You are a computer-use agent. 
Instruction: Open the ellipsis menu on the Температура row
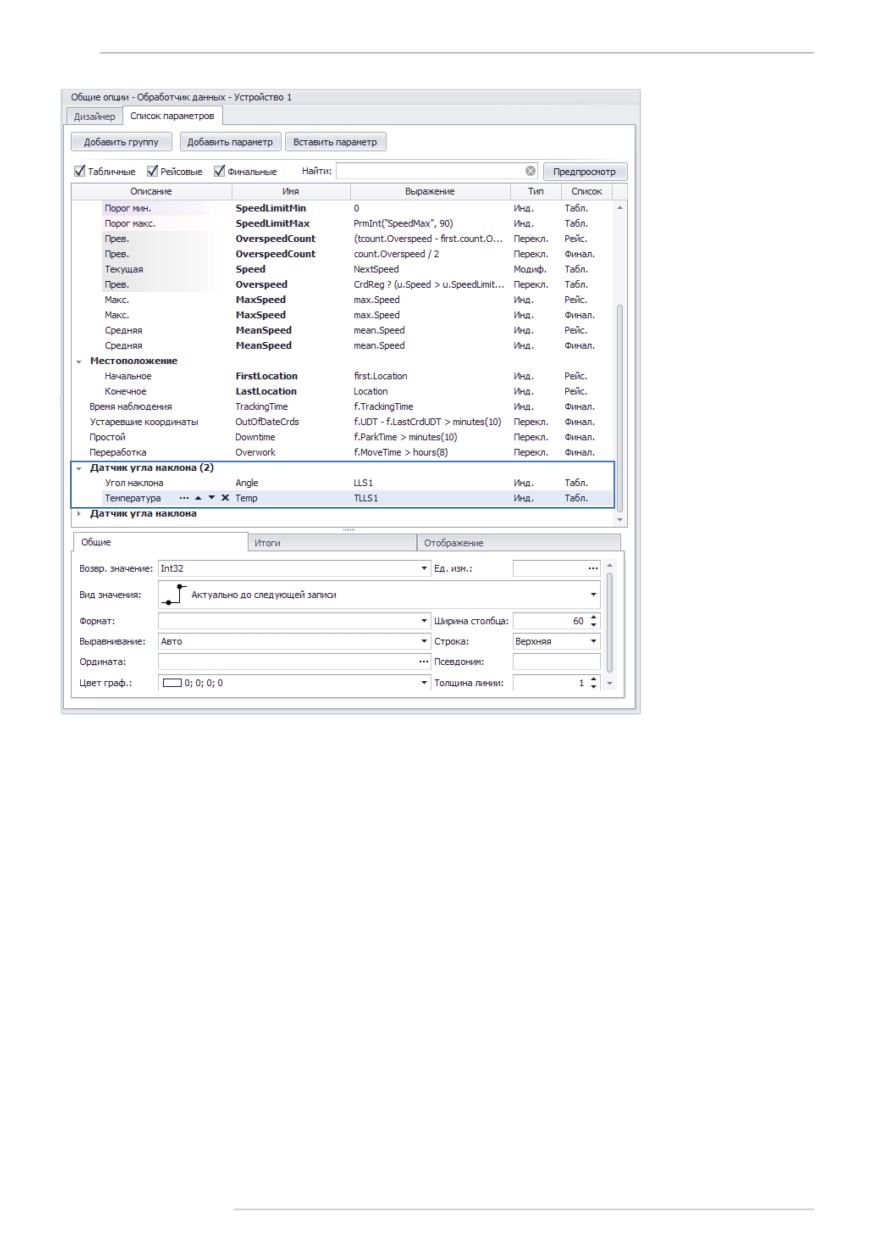coord(183,497)
